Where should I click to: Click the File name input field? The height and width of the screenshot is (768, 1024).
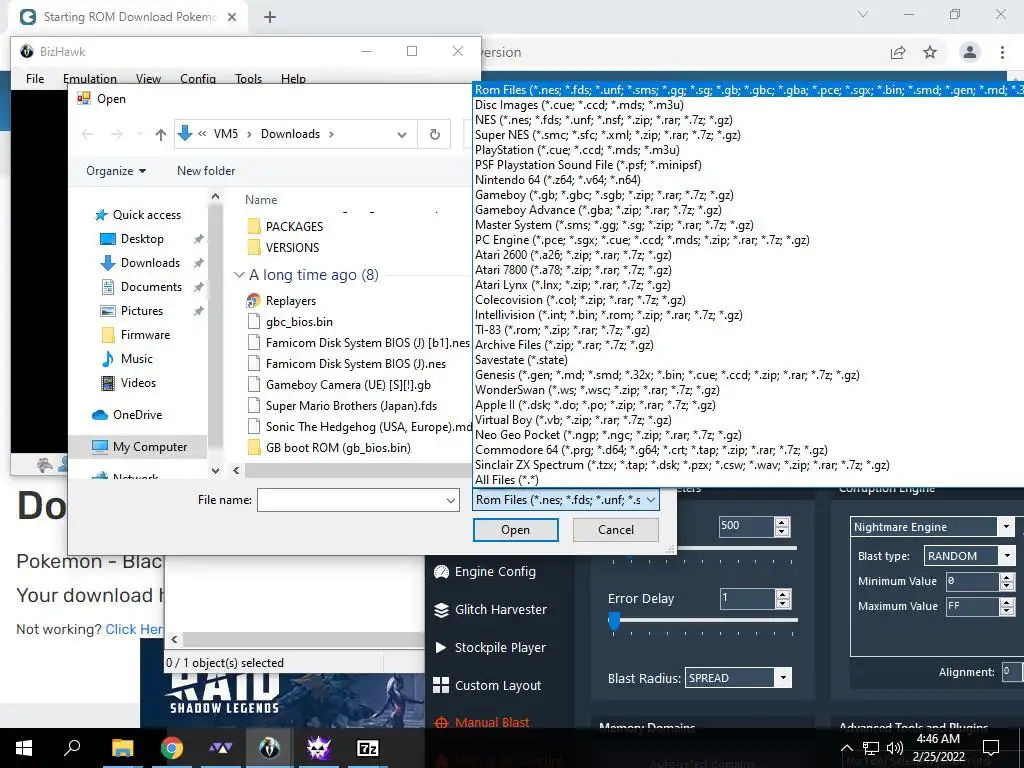(351, 500)
